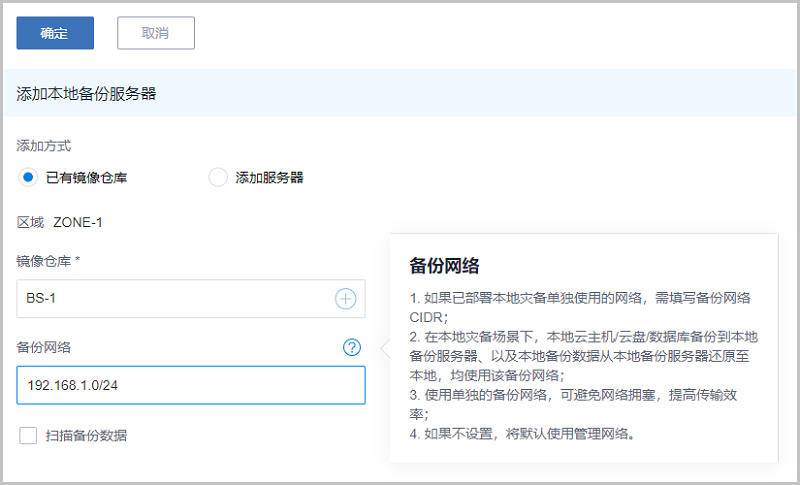
Task: Focus the 192.168.1.0/24 CIDR input box
Action: point(190,385)
